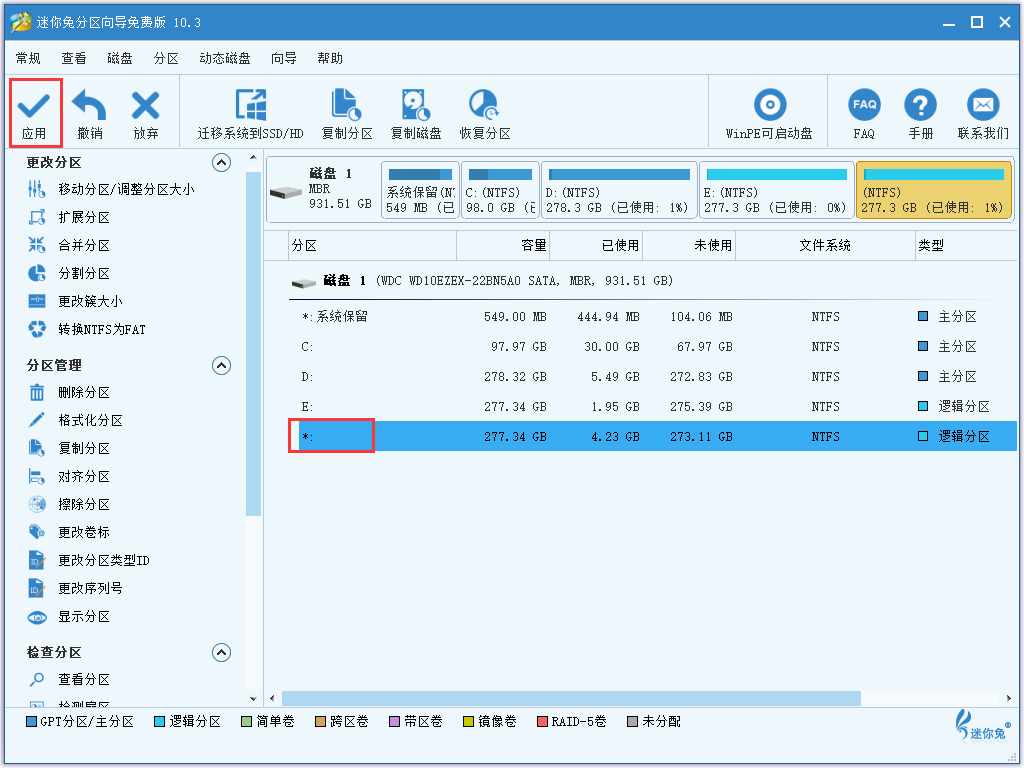Select Split Partition (分割分区) in sidebar
This screenshot has width=1024, height=768.
coord(69,274)
